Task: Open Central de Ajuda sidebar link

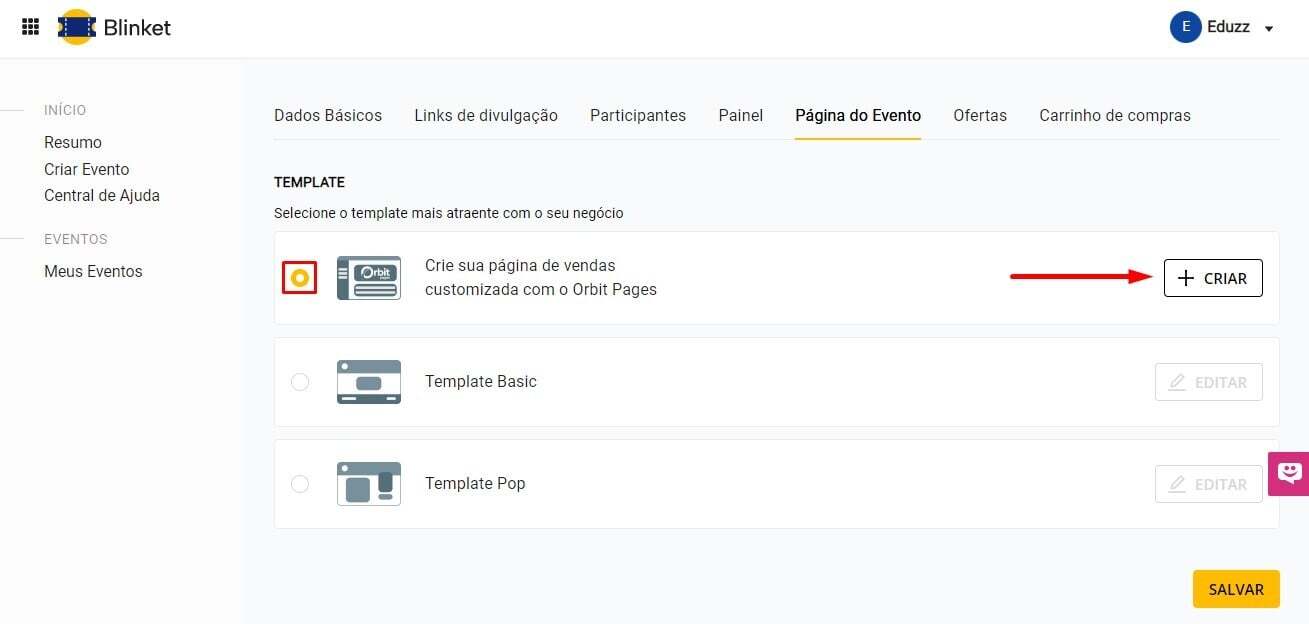Action: [102, 195]
